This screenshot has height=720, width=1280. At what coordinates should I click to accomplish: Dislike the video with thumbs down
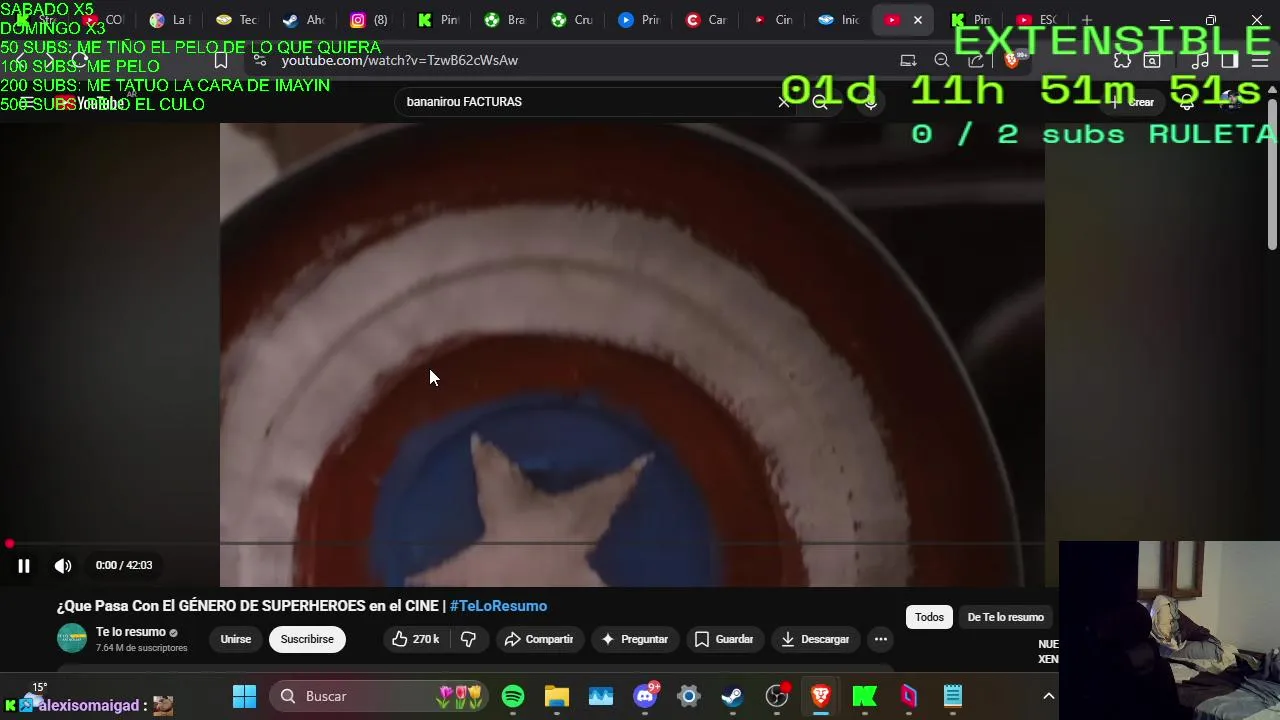pos(468,639)
